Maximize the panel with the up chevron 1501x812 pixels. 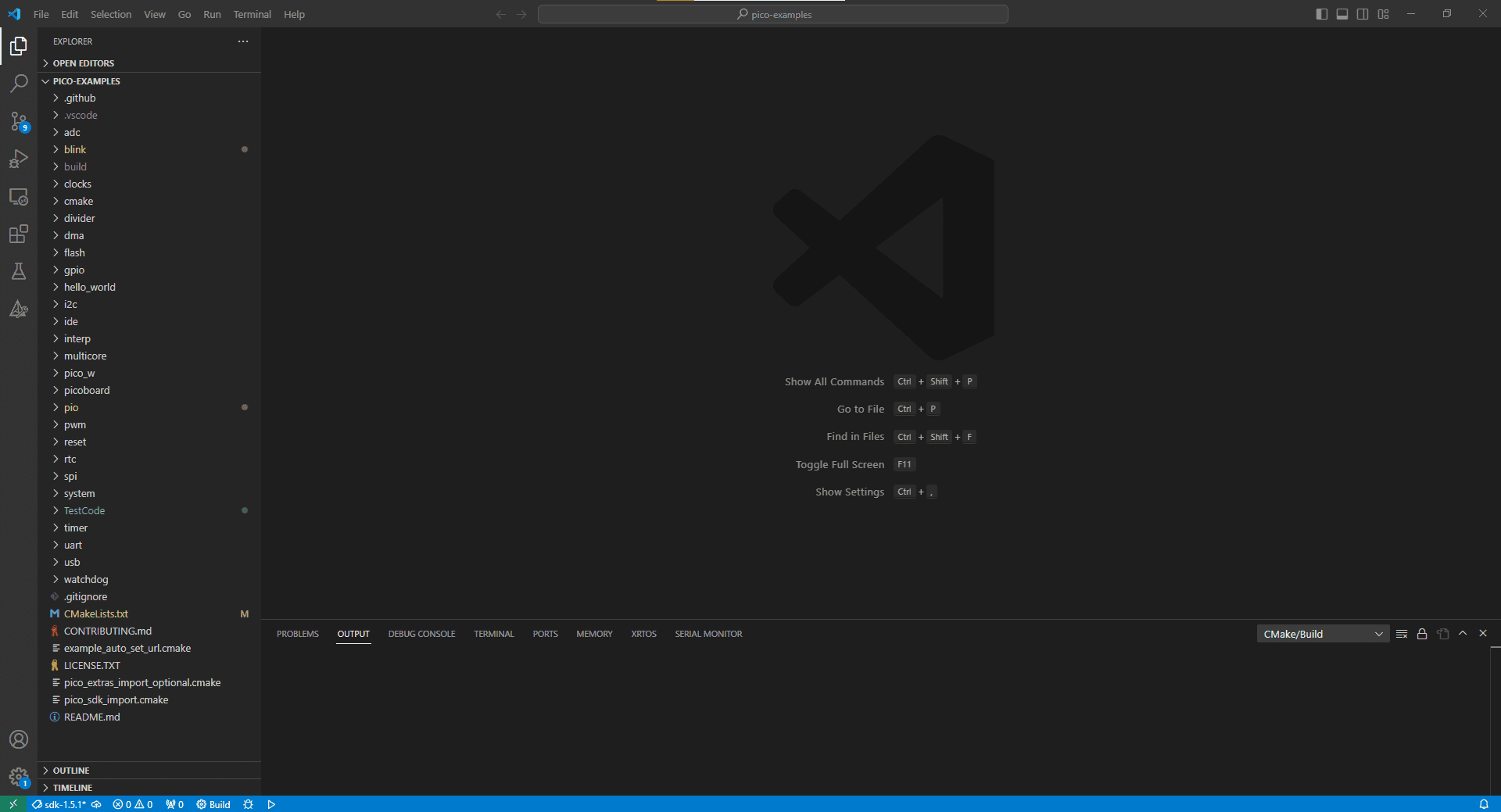pos(1463,634)
